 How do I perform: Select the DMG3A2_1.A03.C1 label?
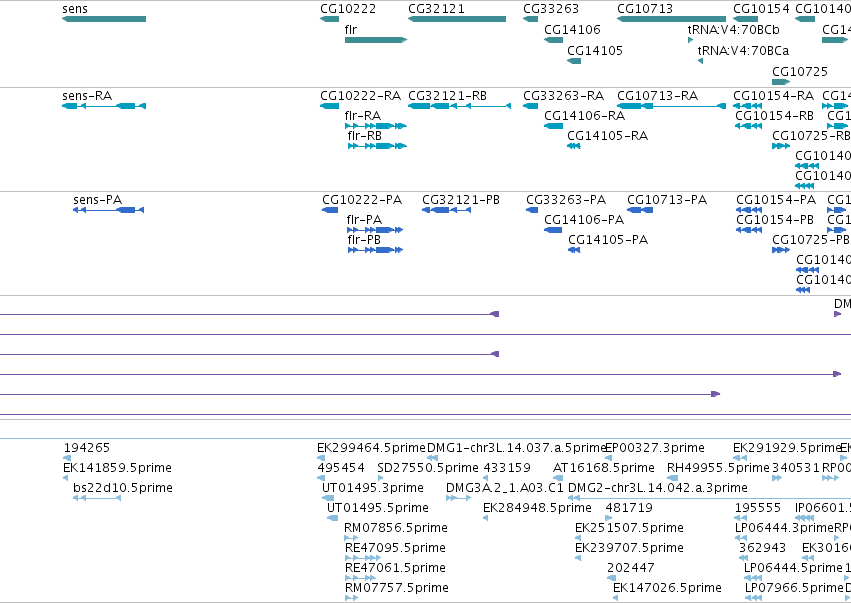pyautogui.click(x=505, y=488)
